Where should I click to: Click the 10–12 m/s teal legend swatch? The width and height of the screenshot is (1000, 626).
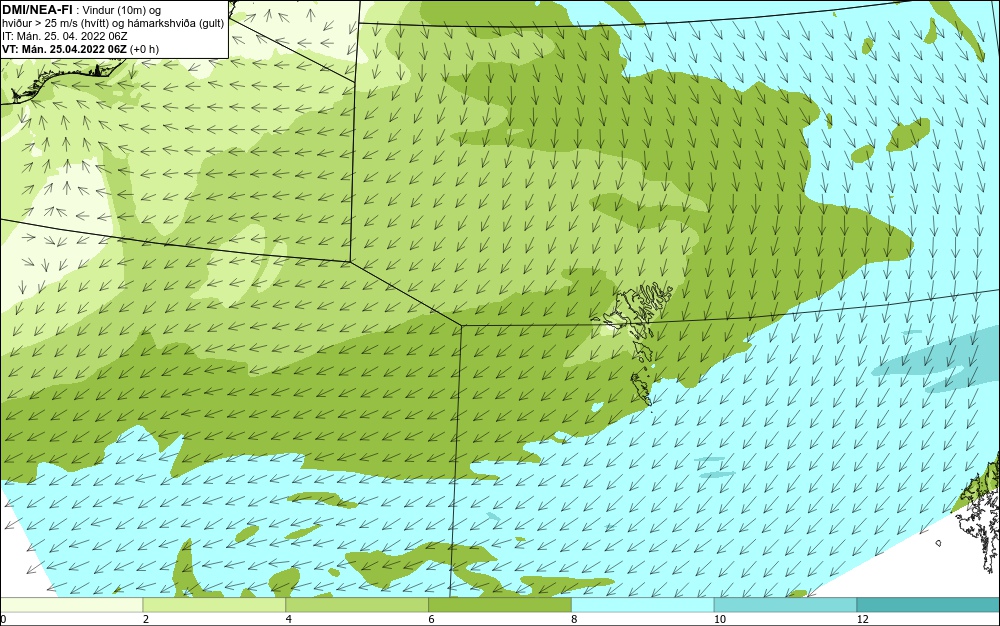coord(786,605)
